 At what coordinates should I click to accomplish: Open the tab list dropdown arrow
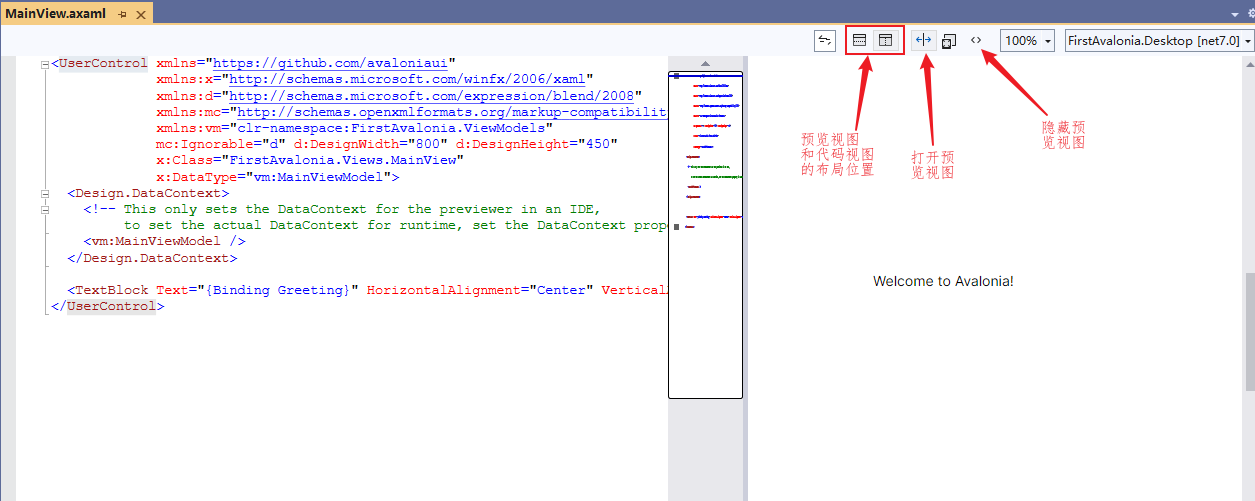[1234, 14]
